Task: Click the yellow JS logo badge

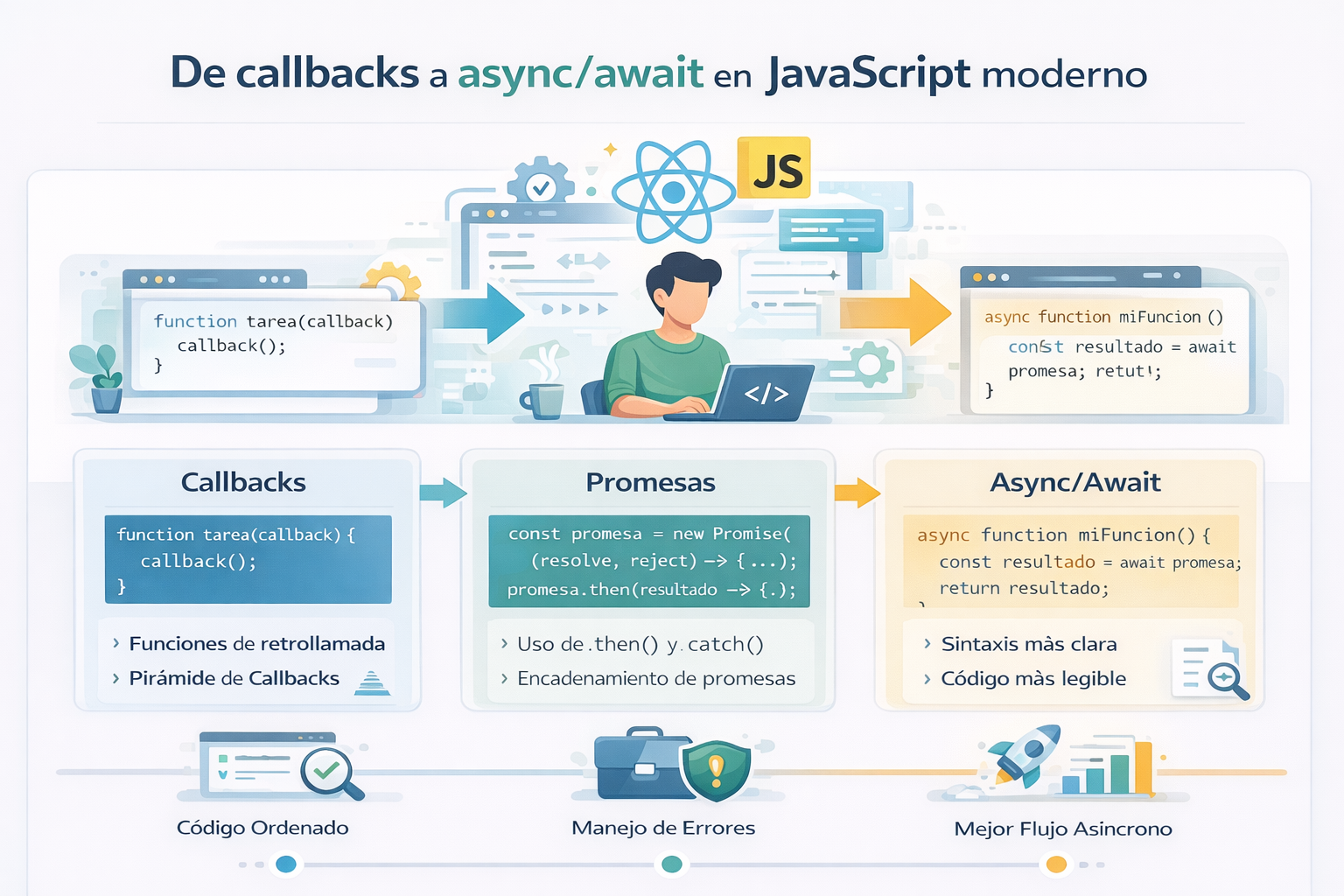Action: click(x=773, y=167)
